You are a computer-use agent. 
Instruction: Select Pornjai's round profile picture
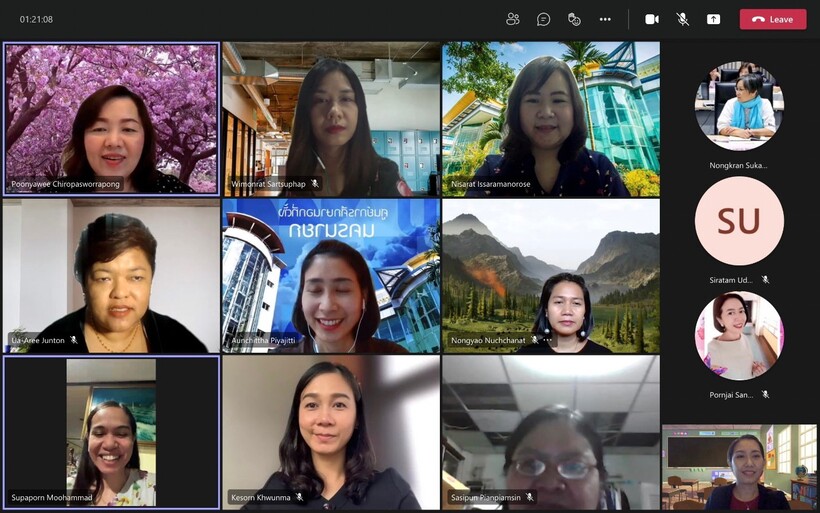tap(739, 336)
